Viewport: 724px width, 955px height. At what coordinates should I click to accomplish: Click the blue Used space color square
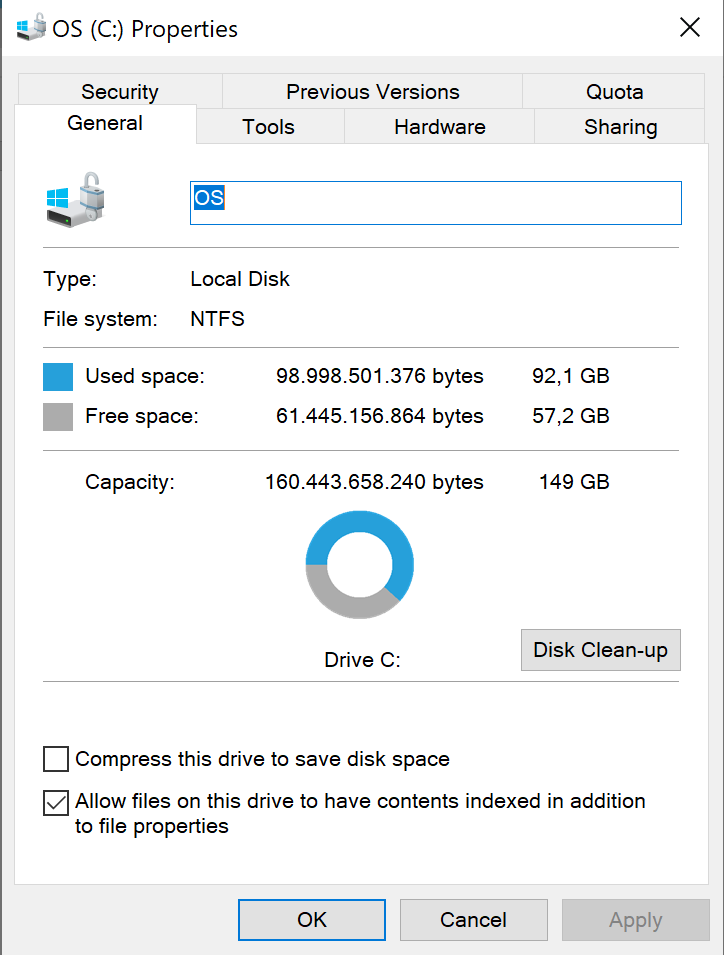(58, 376)
